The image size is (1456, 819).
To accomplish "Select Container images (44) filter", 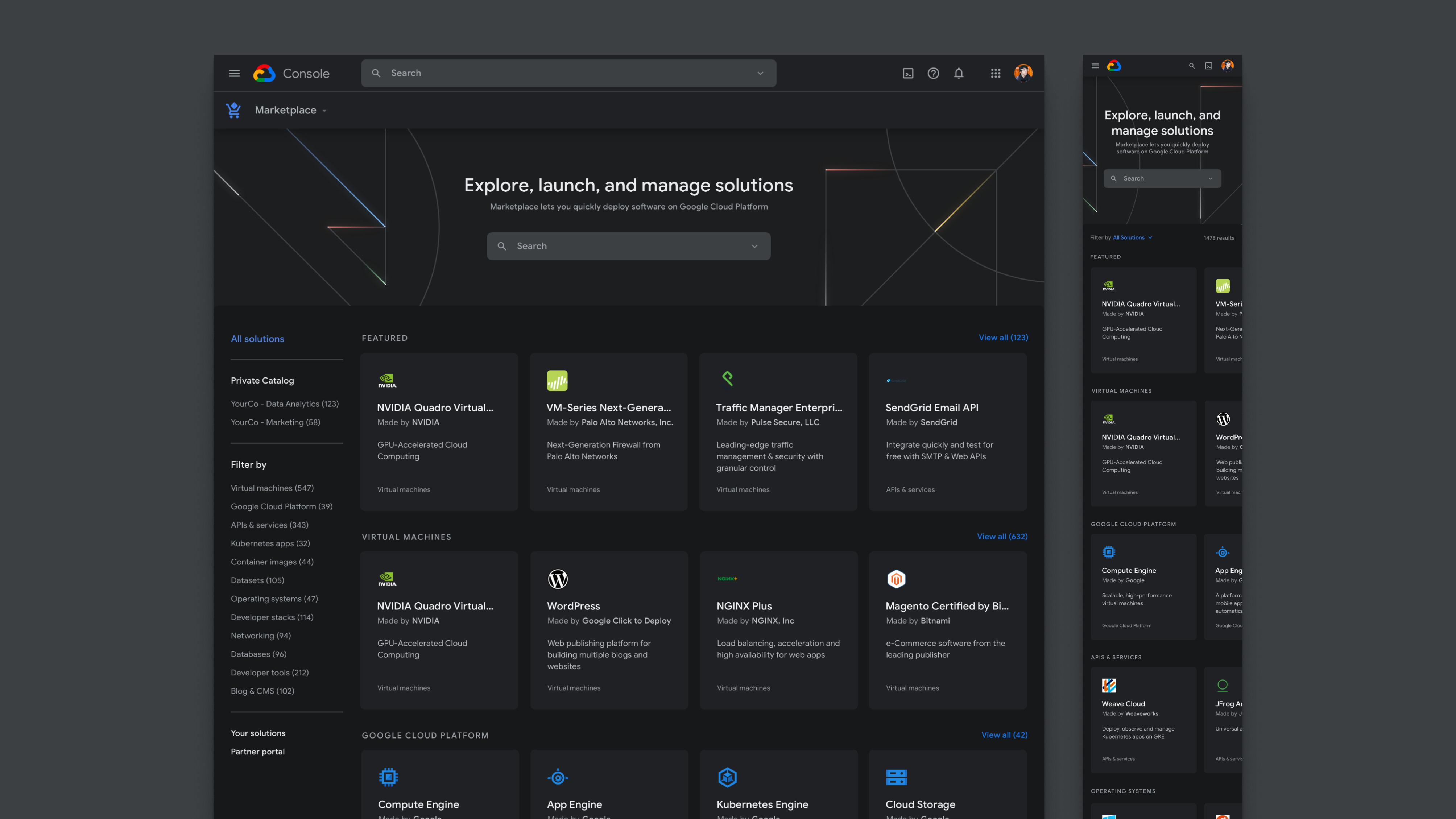I will [x=272, y=562].
